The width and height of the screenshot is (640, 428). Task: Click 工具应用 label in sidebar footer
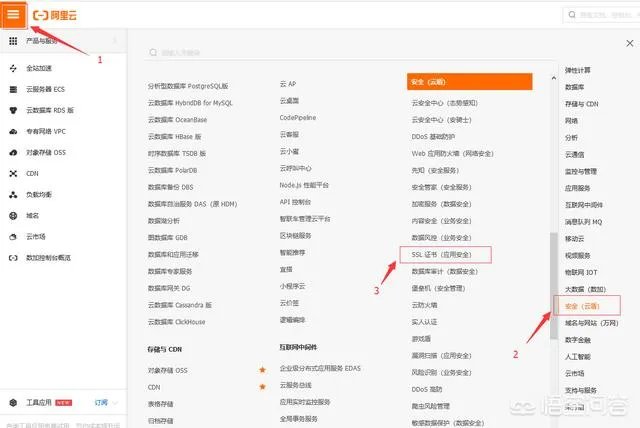39,403
